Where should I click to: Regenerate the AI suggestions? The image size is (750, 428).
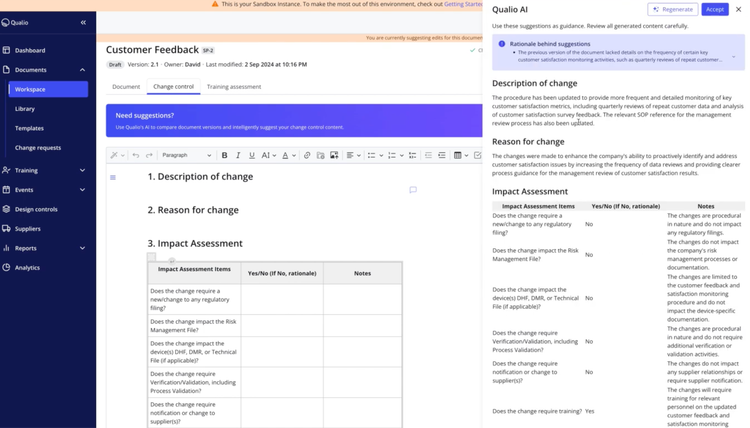673,9
